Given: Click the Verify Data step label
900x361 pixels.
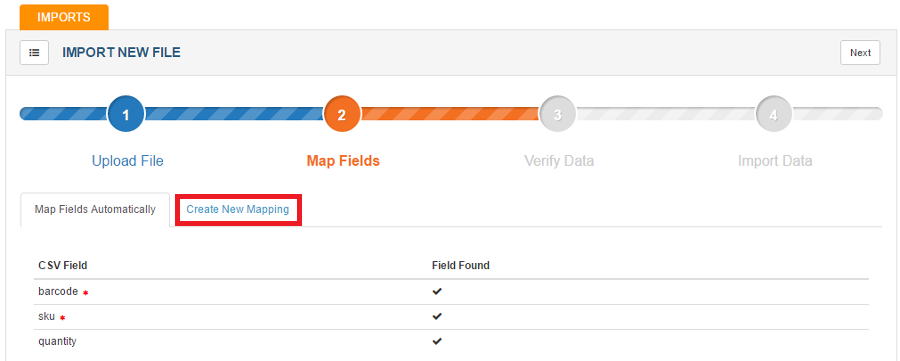Looking at the screenshot, I should (559, 161).
